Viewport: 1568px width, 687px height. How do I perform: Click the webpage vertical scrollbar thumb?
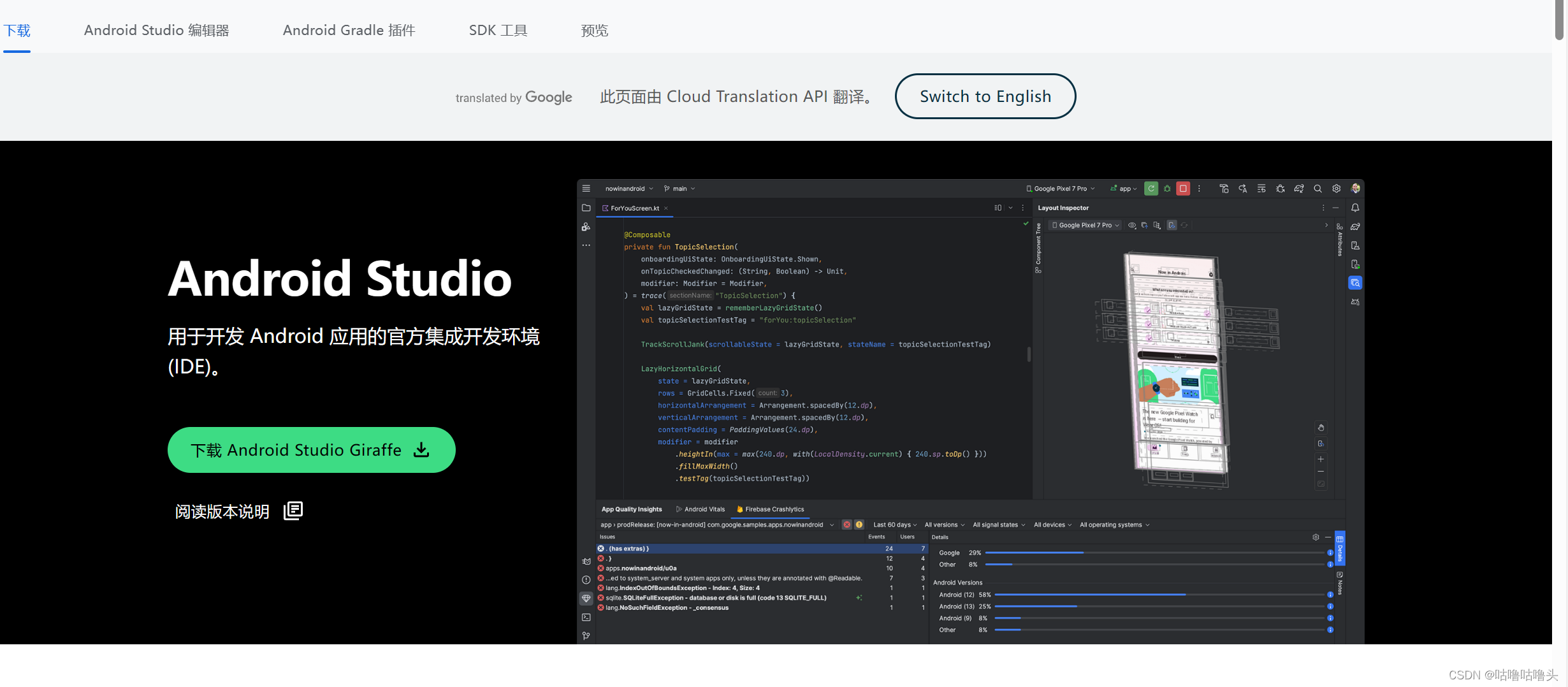coord(1560,19)
